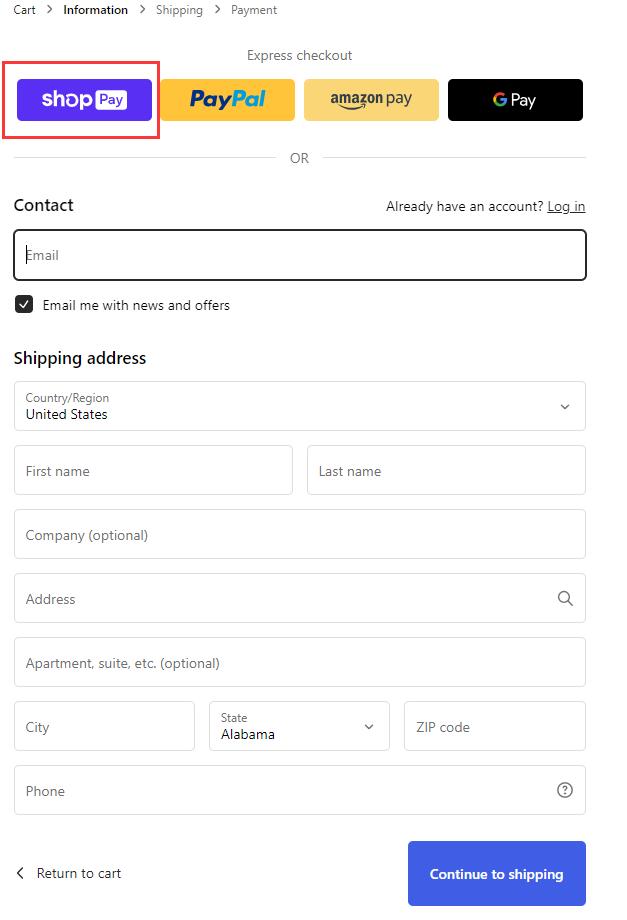
Task: Pay with Shop Pay express checkout
Action: 84,100
